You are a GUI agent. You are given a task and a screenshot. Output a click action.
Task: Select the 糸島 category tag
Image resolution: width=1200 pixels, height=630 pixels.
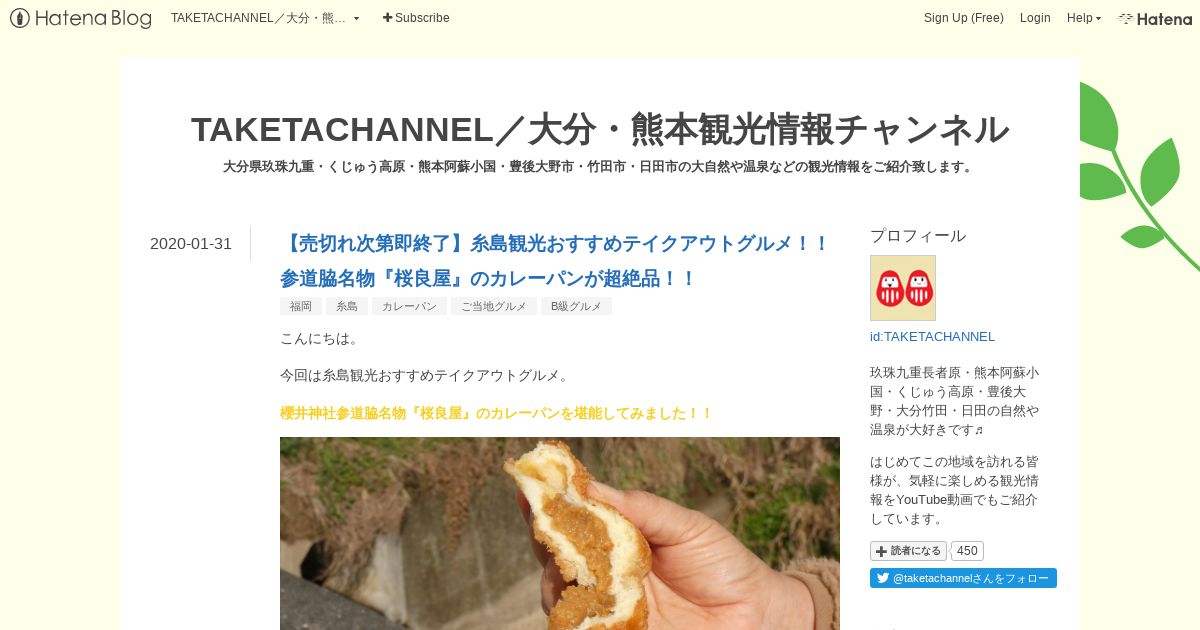[347, 306]
